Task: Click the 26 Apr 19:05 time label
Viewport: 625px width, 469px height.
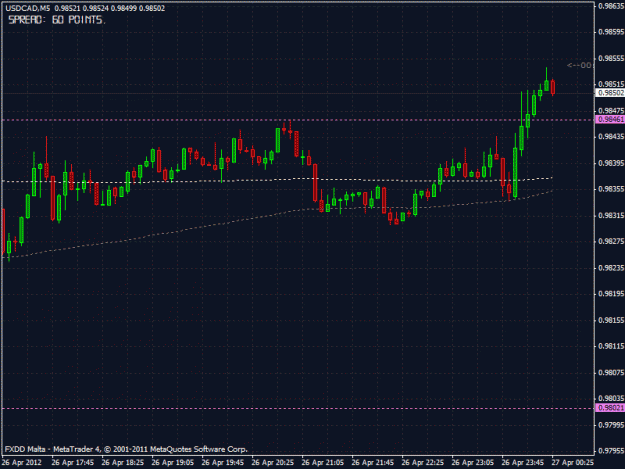Action: point(173,463)
